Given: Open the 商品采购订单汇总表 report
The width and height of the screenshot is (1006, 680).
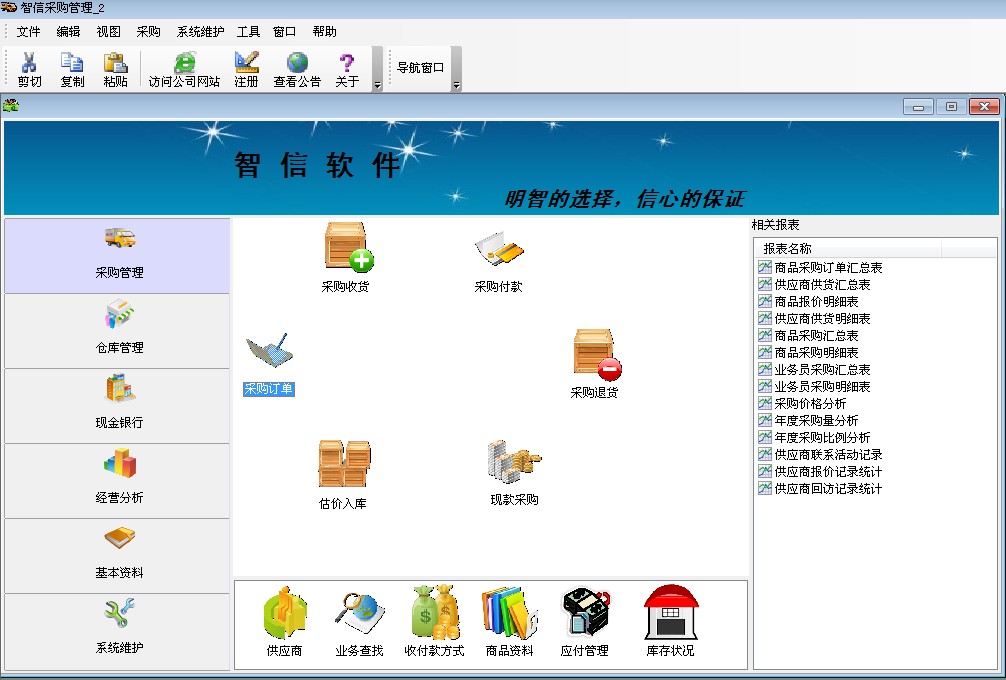Looking at the screenshot, I should [828, 268].
